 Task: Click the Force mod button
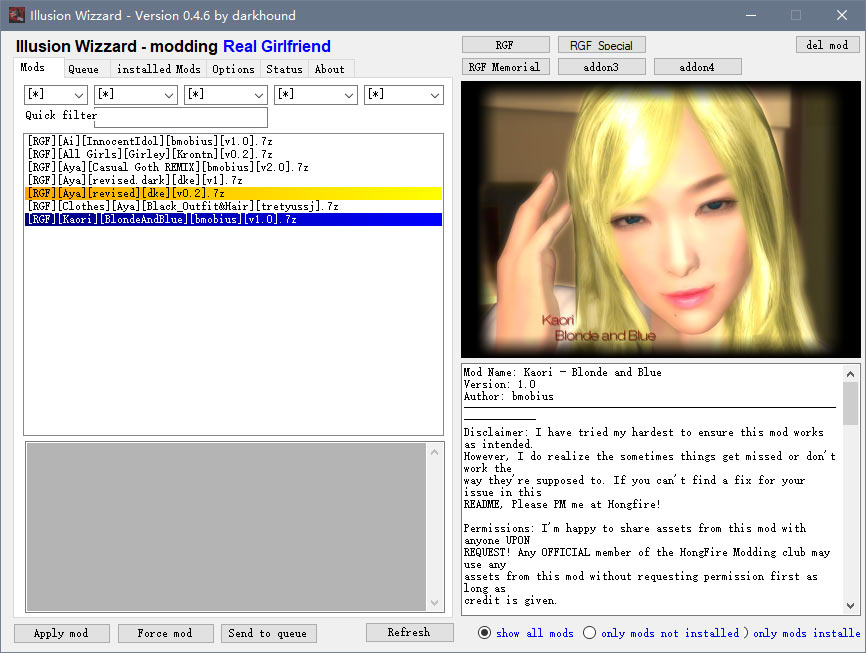(165, 633)
